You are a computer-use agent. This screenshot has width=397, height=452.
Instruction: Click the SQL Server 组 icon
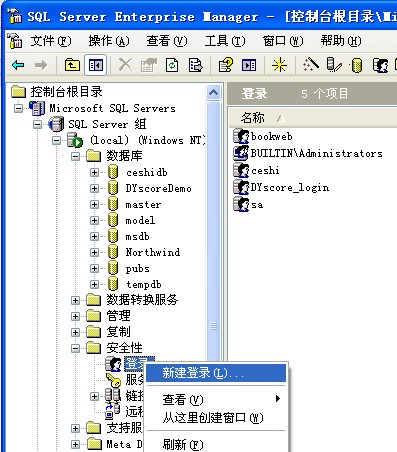(56, 124)
